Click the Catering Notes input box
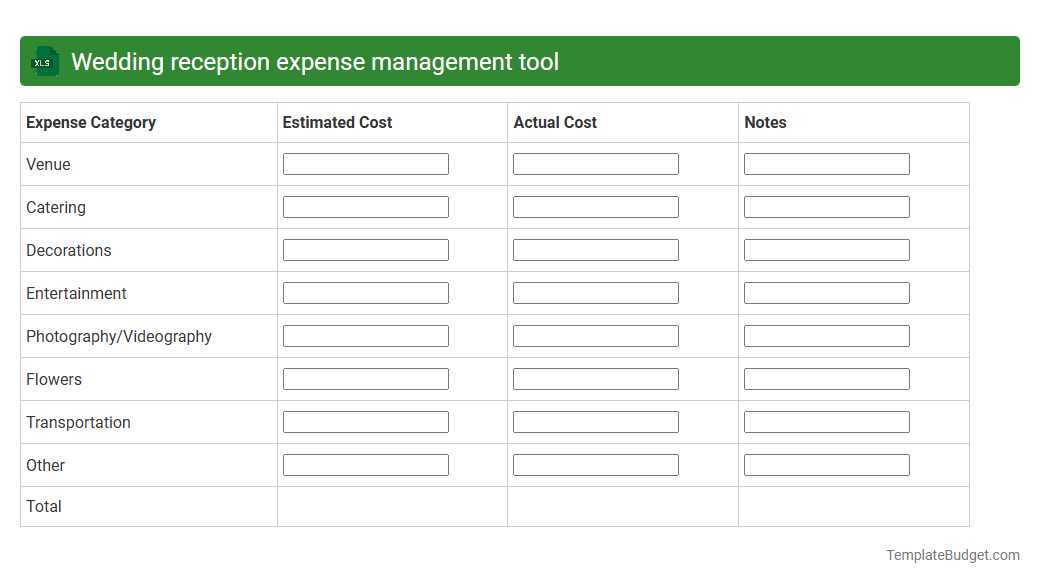 click(x=826, y=206)
